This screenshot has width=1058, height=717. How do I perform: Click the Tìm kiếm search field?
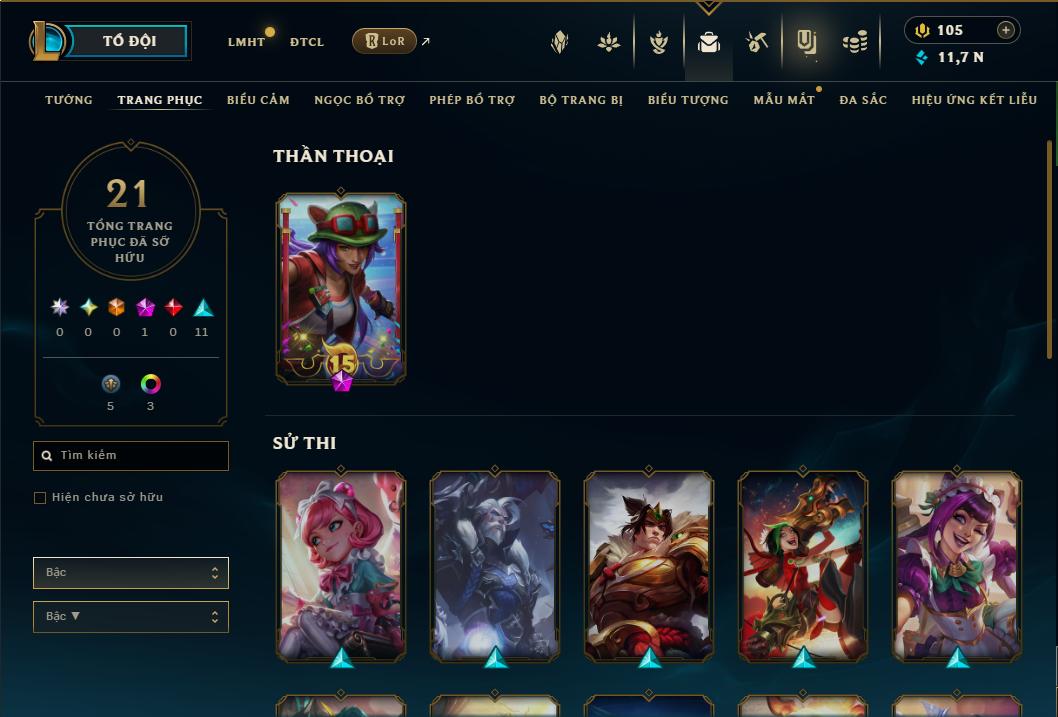point(131,456)
